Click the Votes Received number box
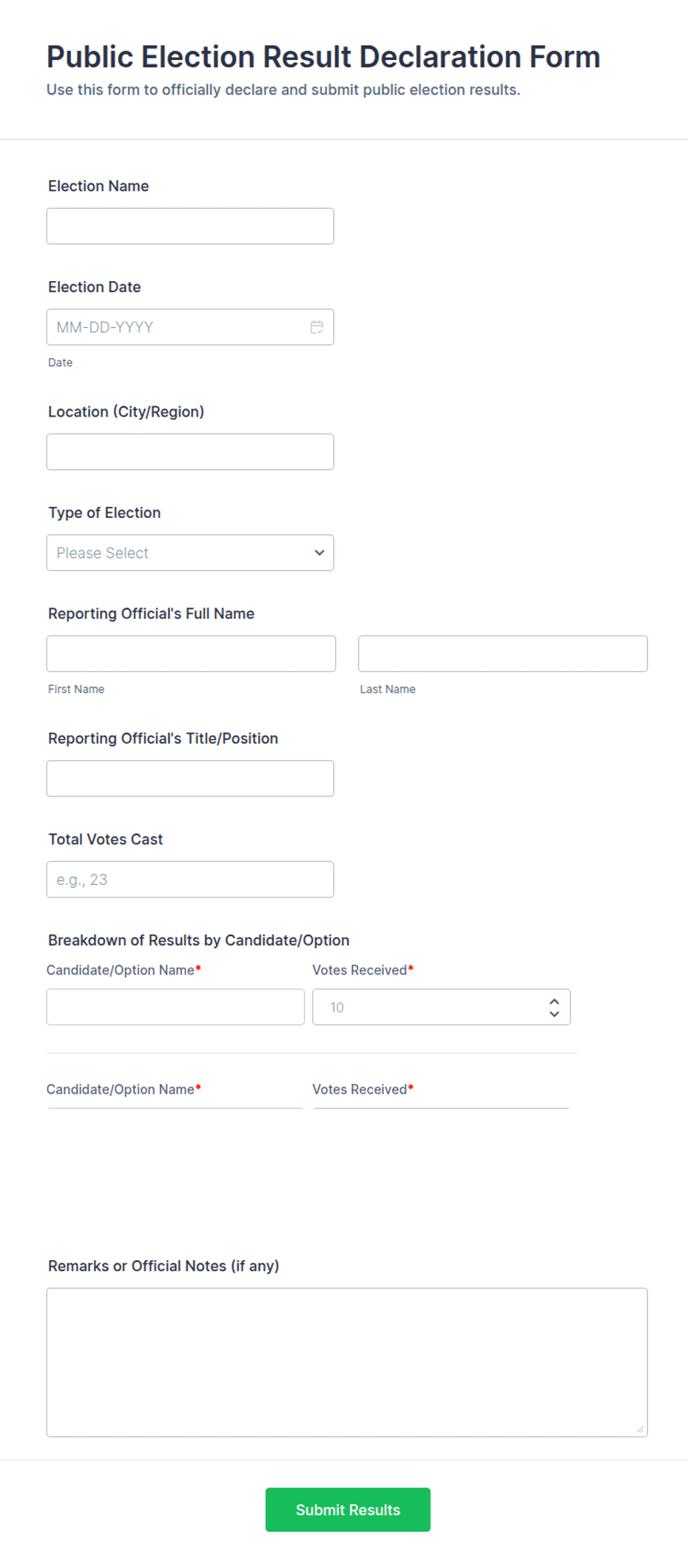Screen dimensions: 688x1568 tap(441, 1007)
